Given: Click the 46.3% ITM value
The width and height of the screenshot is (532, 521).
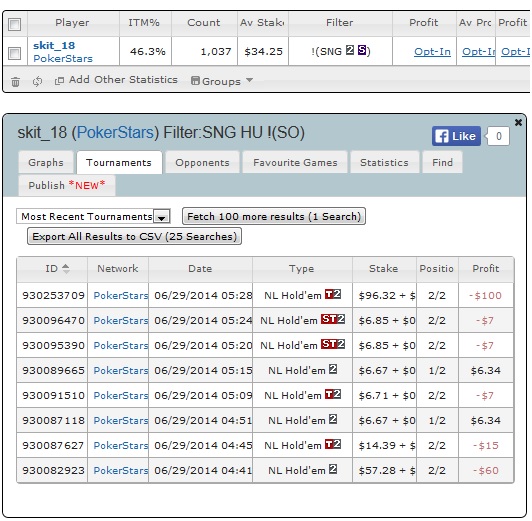Looking at the screenshot, I should (x=148, y=52).
